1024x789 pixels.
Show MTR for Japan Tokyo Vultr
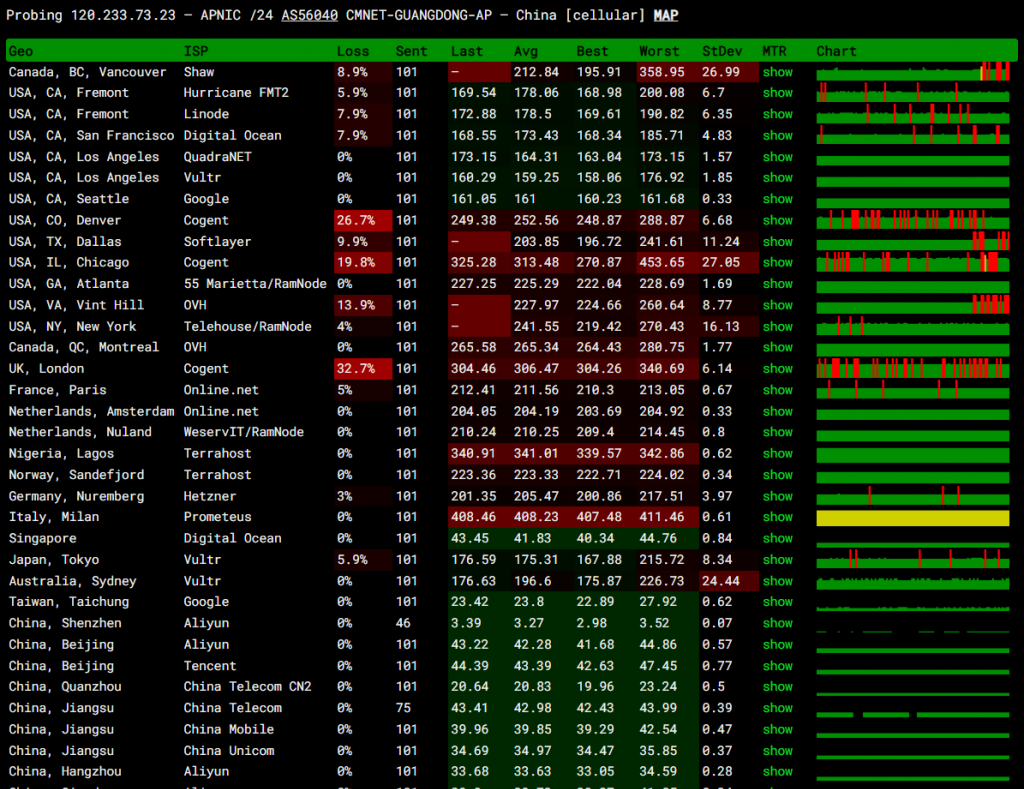(777, 560)
